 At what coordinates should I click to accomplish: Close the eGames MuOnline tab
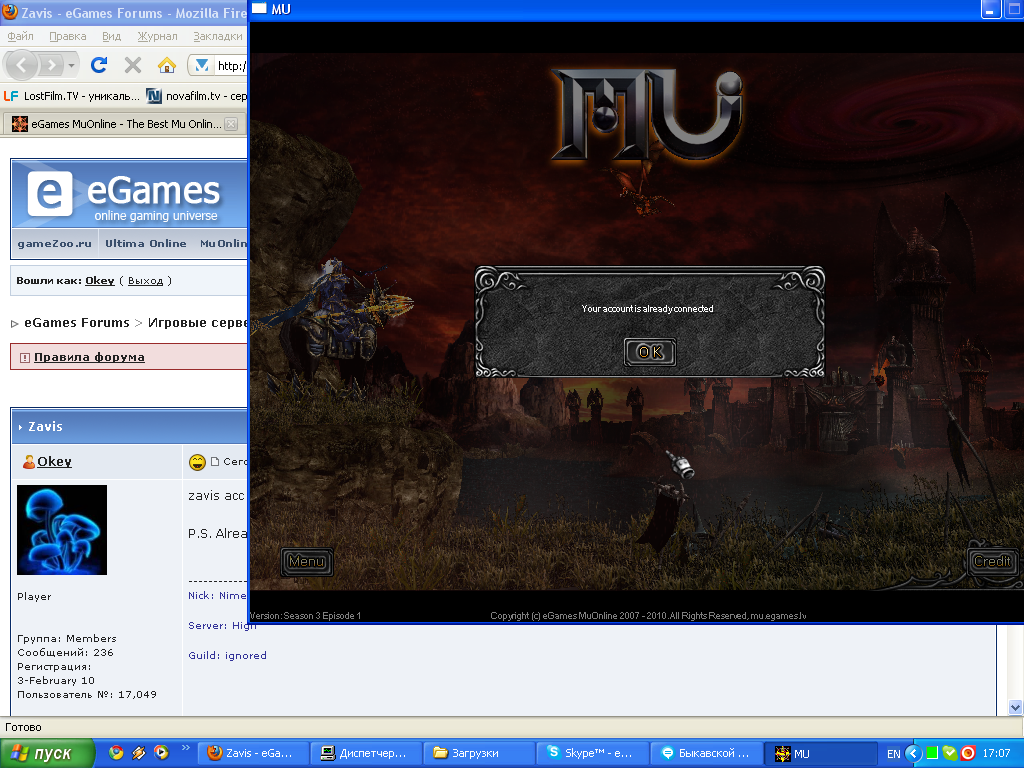[231, 124]
